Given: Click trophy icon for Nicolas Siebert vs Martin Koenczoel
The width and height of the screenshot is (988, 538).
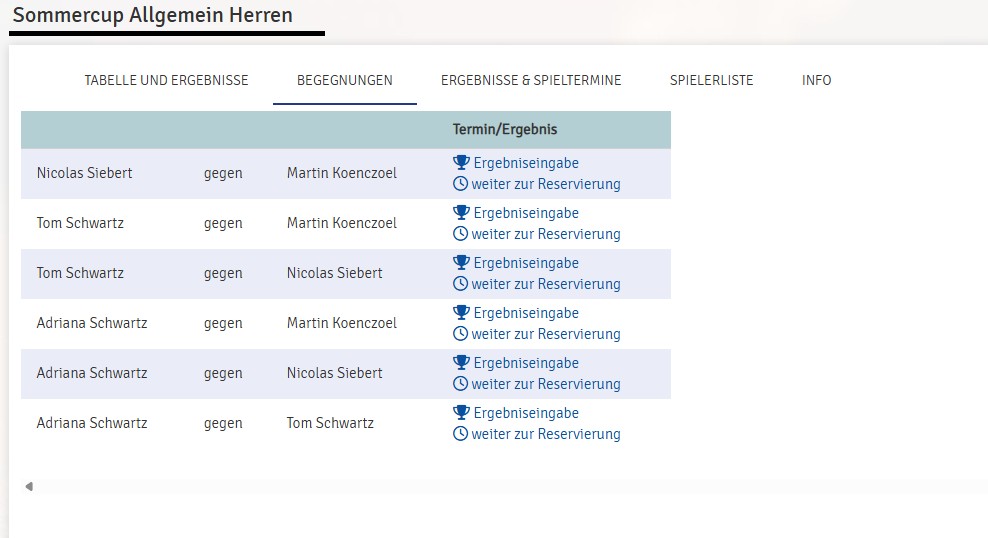Looking at the screenshot, I should tap(461, 163).
